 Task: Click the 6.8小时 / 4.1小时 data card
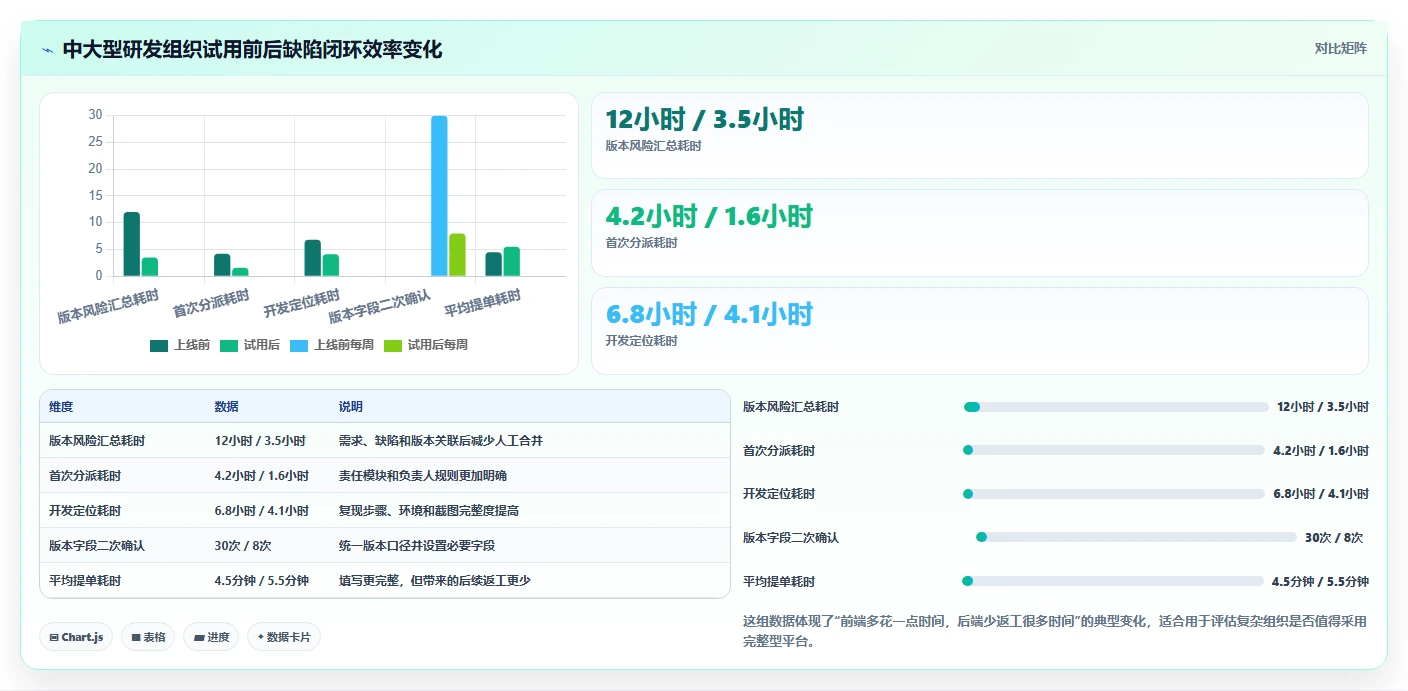coord(979,330)
